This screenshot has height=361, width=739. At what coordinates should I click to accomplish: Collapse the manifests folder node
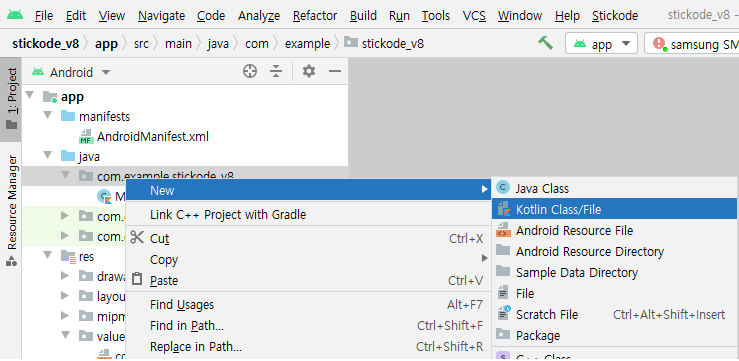pos(48,115)
